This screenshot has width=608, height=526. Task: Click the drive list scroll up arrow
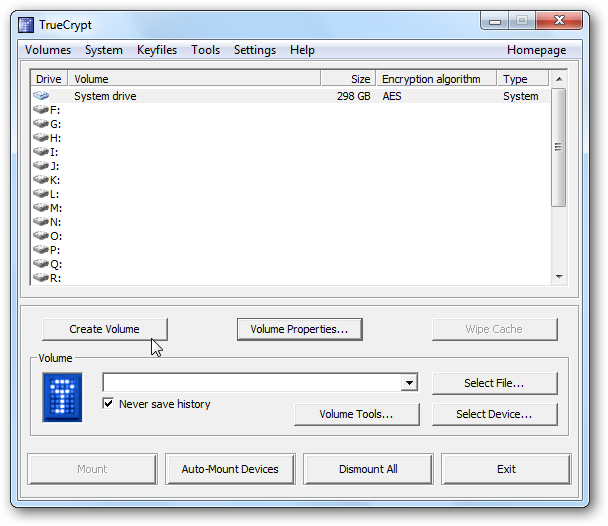tap(559, 79)
